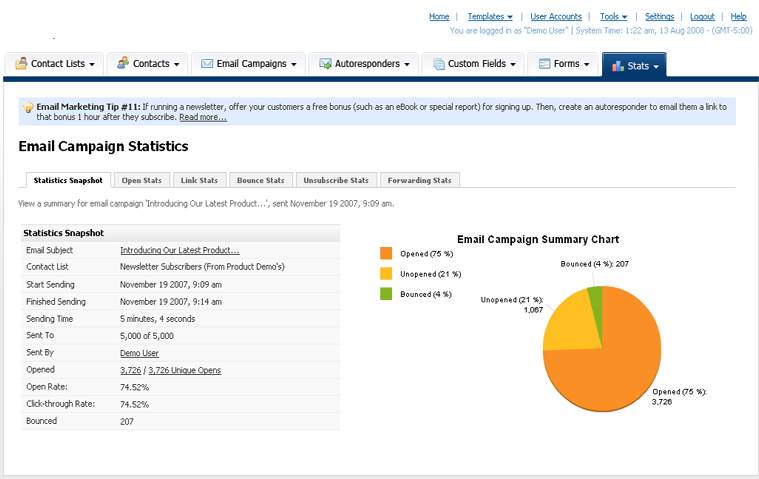Click the Forms icon
The height and width of the screenshot is (479, 759).
[545, 64]
